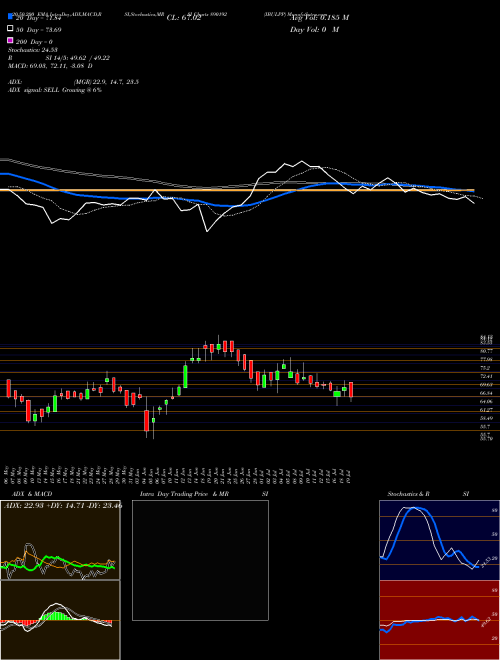Click the 64.06 price level label

pos(487,402)
